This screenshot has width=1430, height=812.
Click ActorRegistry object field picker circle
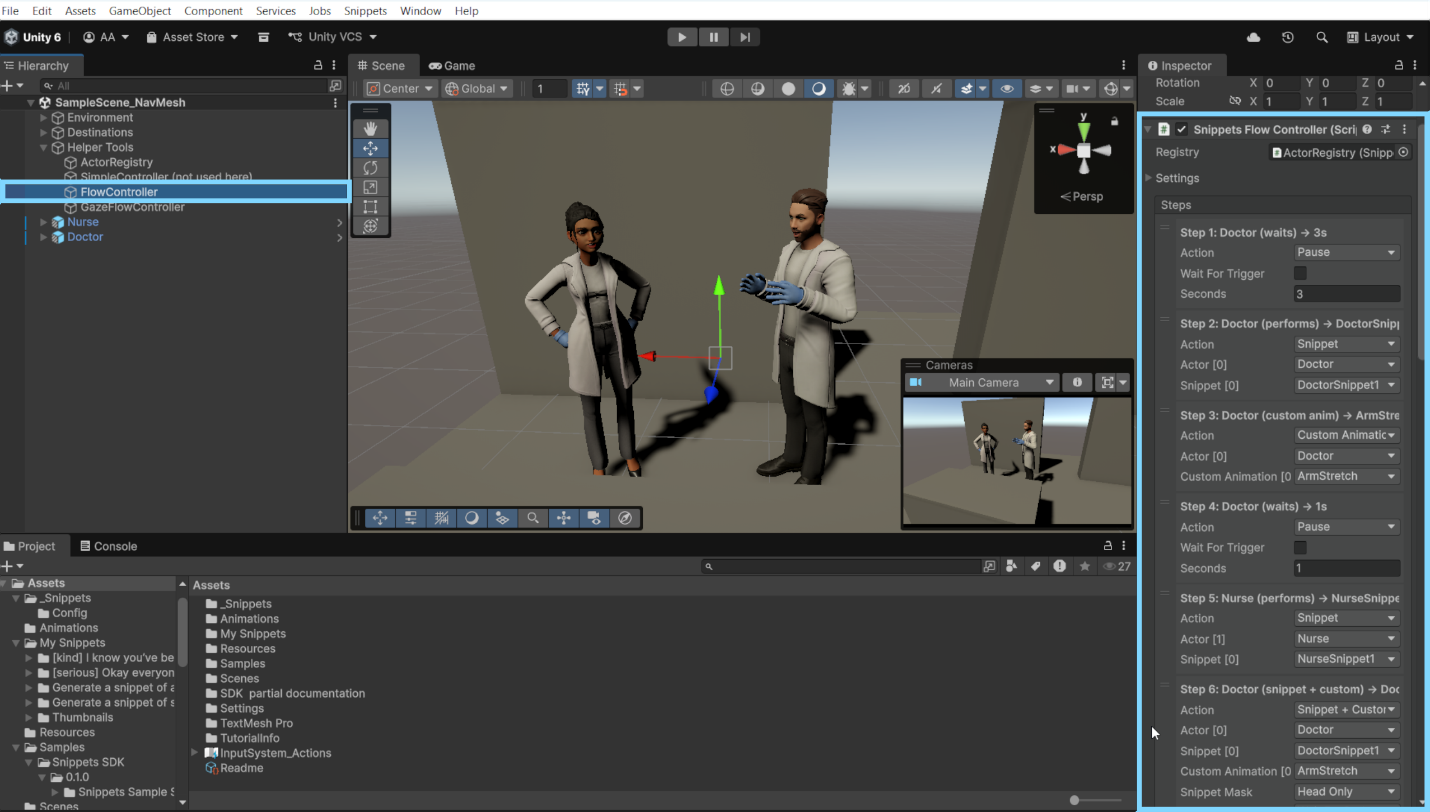pos(1403,152)
